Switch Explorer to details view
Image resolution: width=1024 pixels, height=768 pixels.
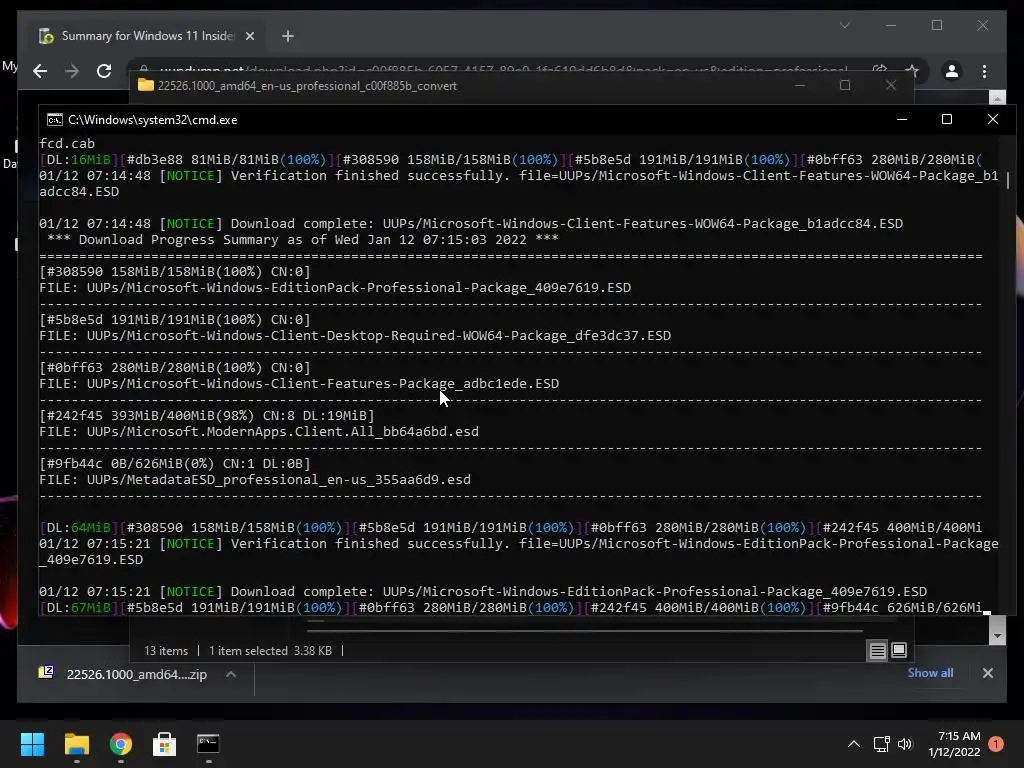click(878, 650)
